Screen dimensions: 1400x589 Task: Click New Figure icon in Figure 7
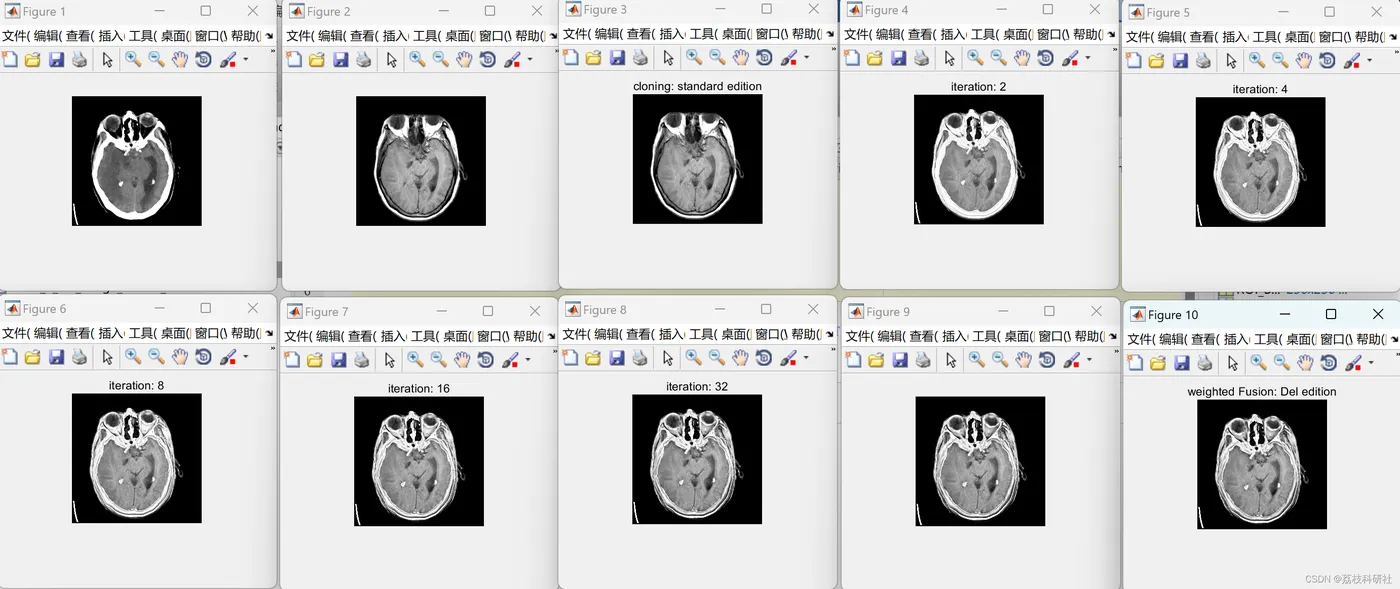pos(292,359)
